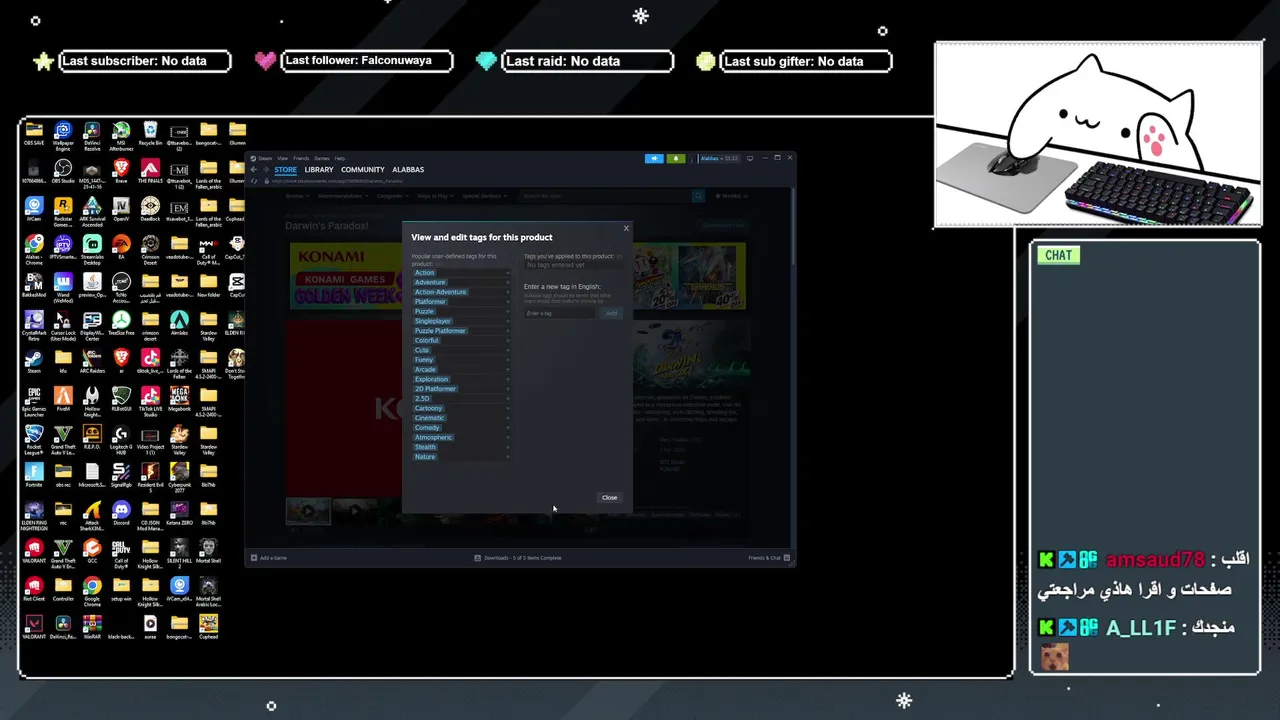
Task: Click the Atmospheric tag
Action: pos(434,437)
